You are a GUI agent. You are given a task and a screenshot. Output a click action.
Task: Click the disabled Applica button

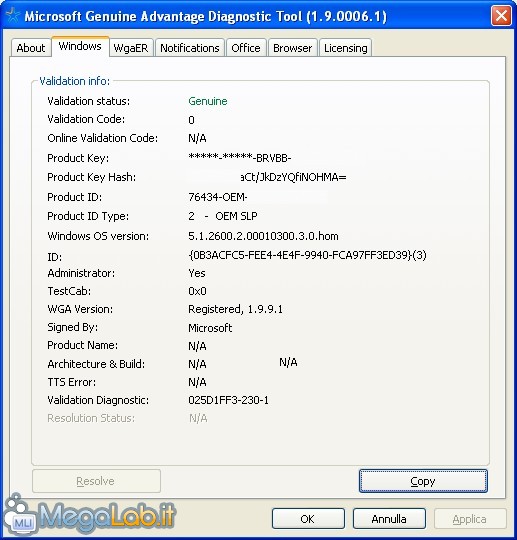pyautogui.click(x=470, y=519)
